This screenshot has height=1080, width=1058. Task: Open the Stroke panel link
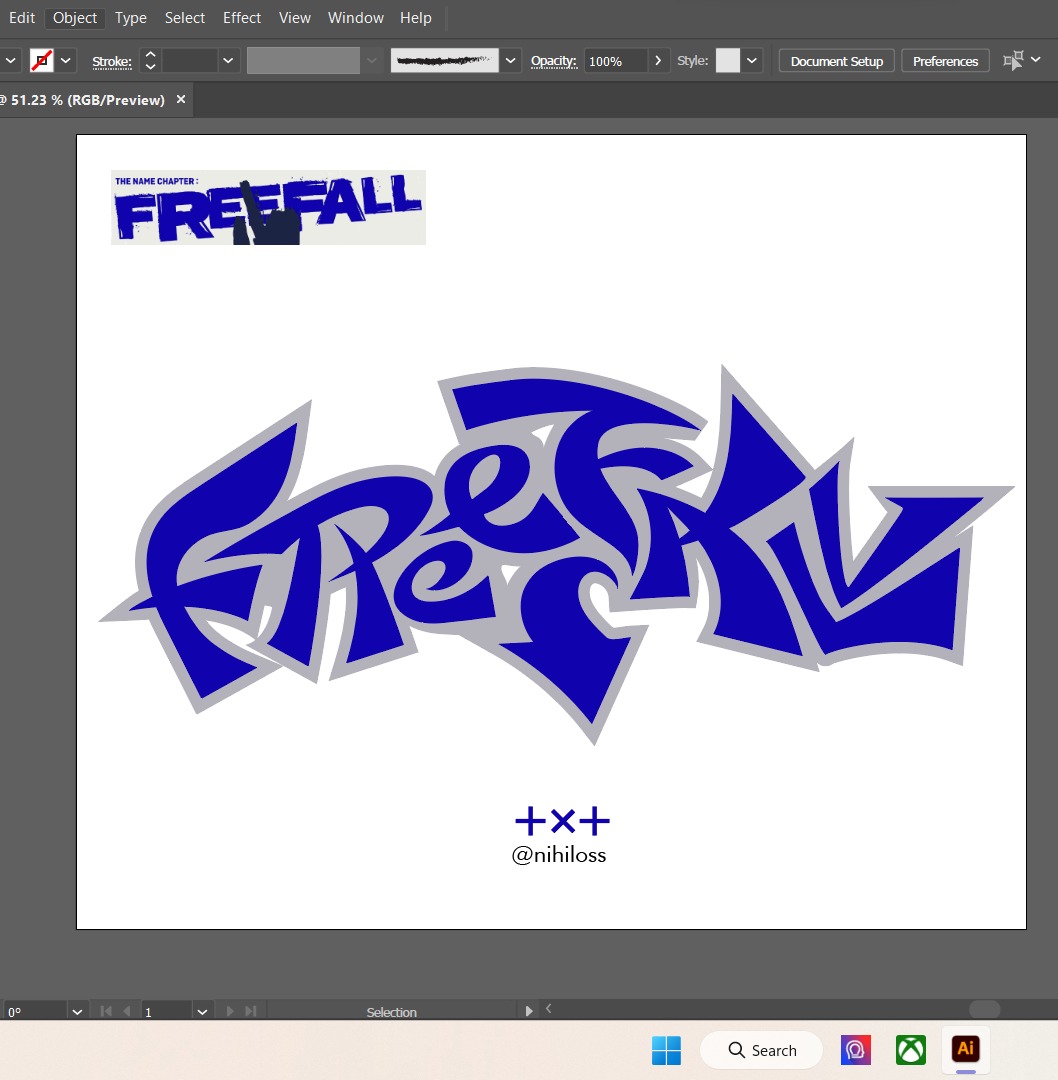pyautogui.click(x=112, y=61)
